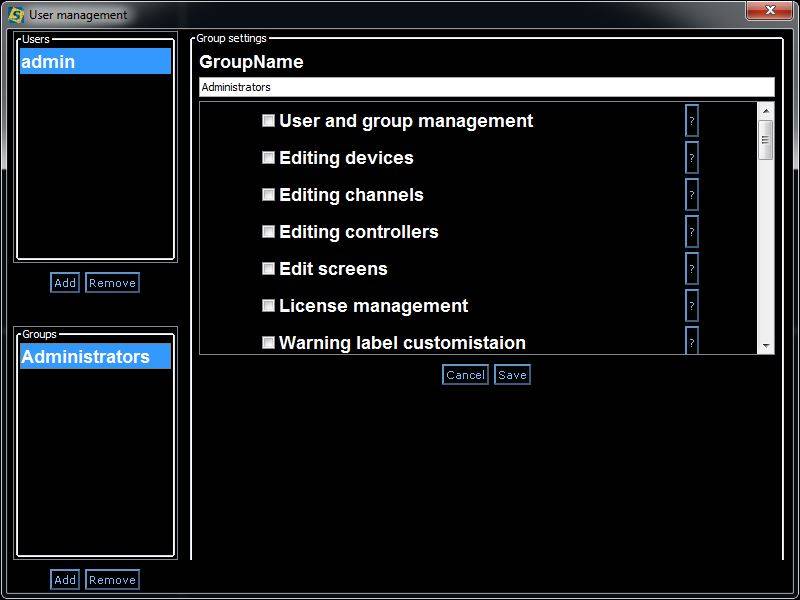Click Add button under Users list
This screenshot has height=600, width=800.
65,283
